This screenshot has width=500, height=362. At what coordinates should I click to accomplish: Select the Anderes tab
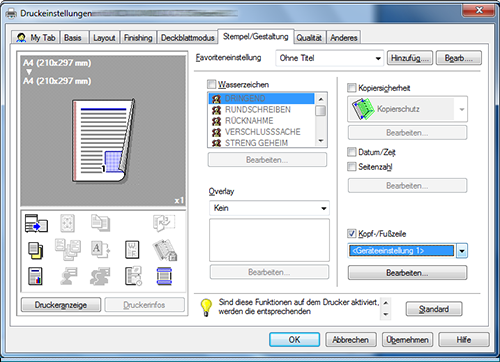click(x=344, y=38)
